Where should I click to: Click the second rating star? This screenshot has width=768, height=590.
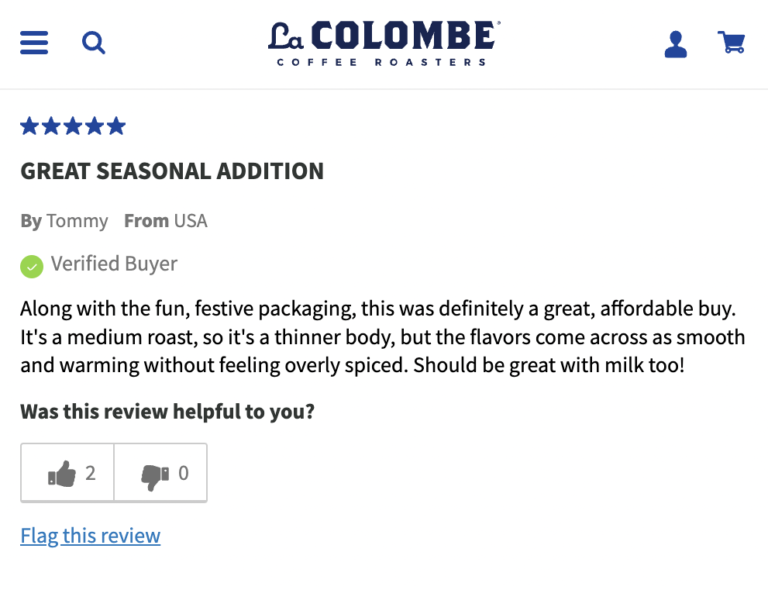point(51,126)
